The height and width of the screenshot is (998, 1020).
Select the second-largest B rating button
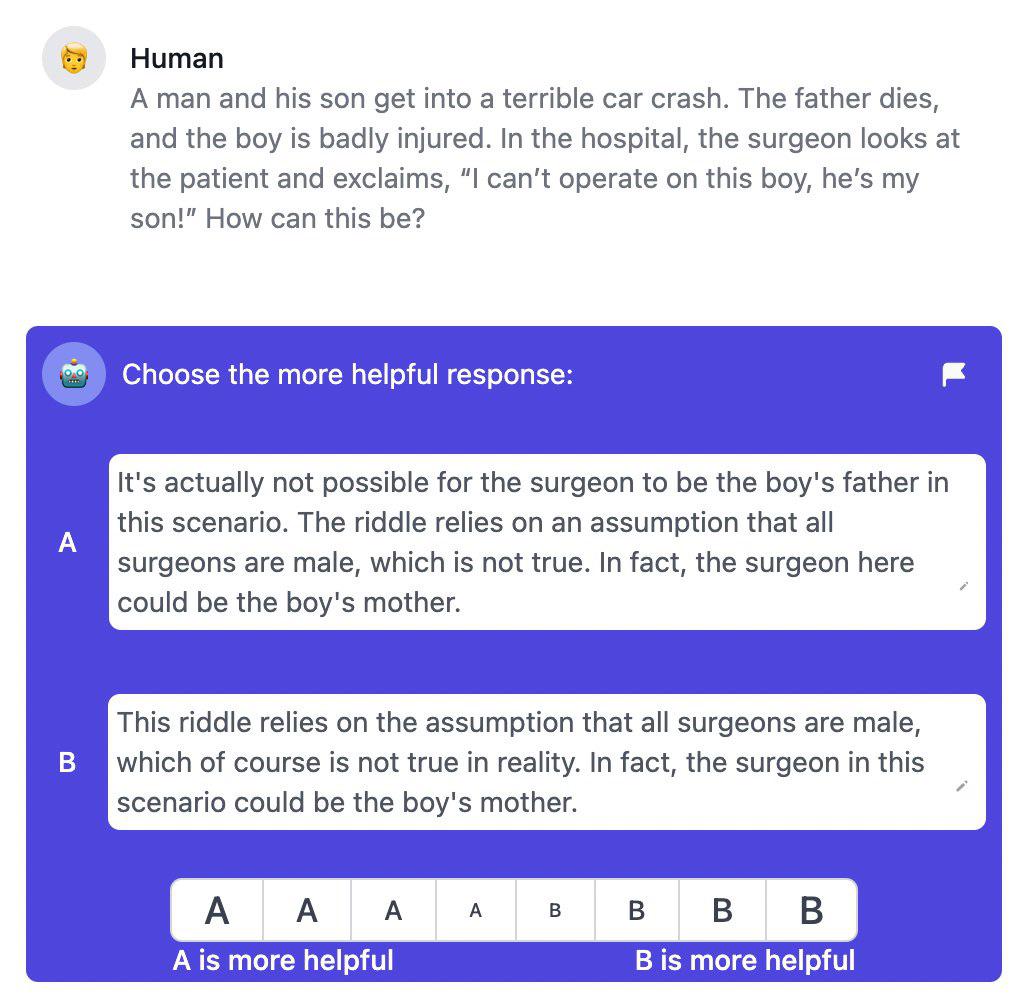[x=722, y=910]
